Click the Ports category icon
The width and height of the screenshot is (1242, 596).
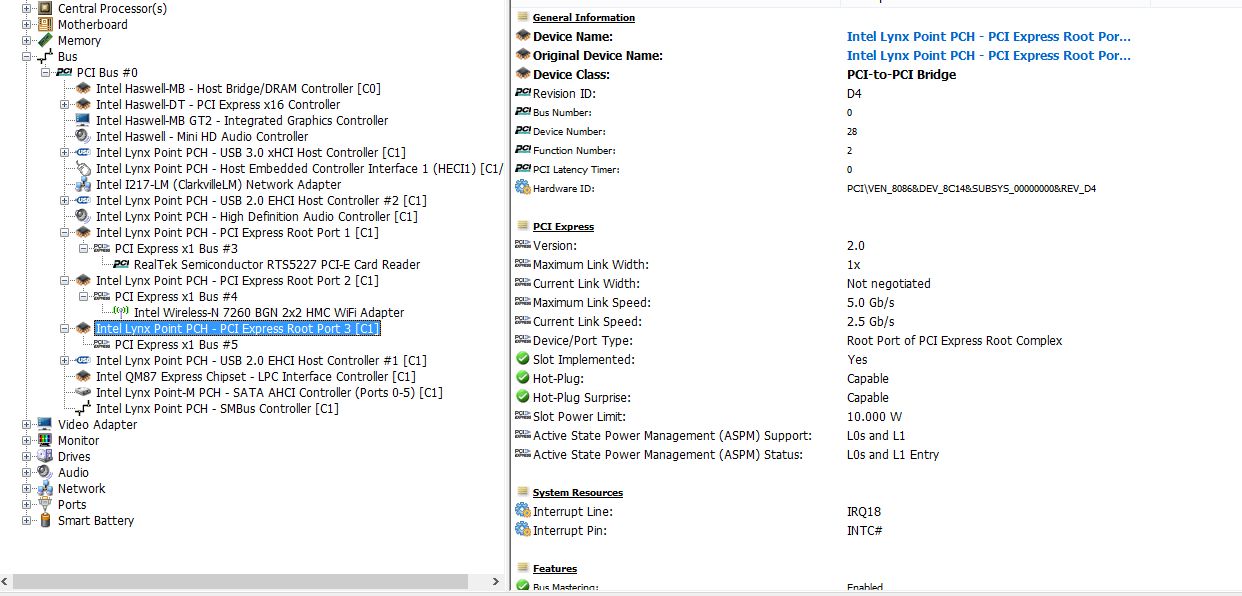tap(45, 504)
